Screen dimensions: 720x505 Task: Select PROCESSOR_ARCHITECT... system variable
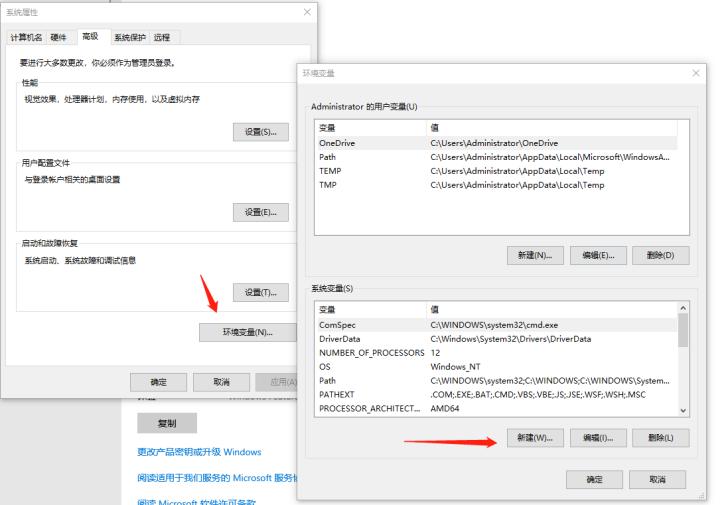click(x=497, y=408)
